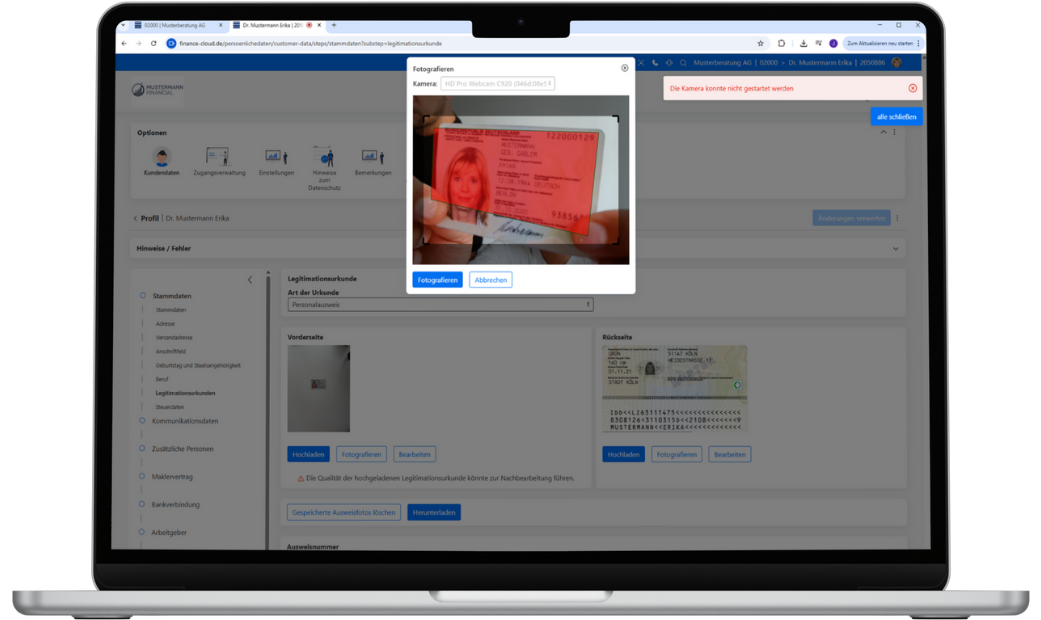Expand the Hinweise / Fehler section

(895, 249)
